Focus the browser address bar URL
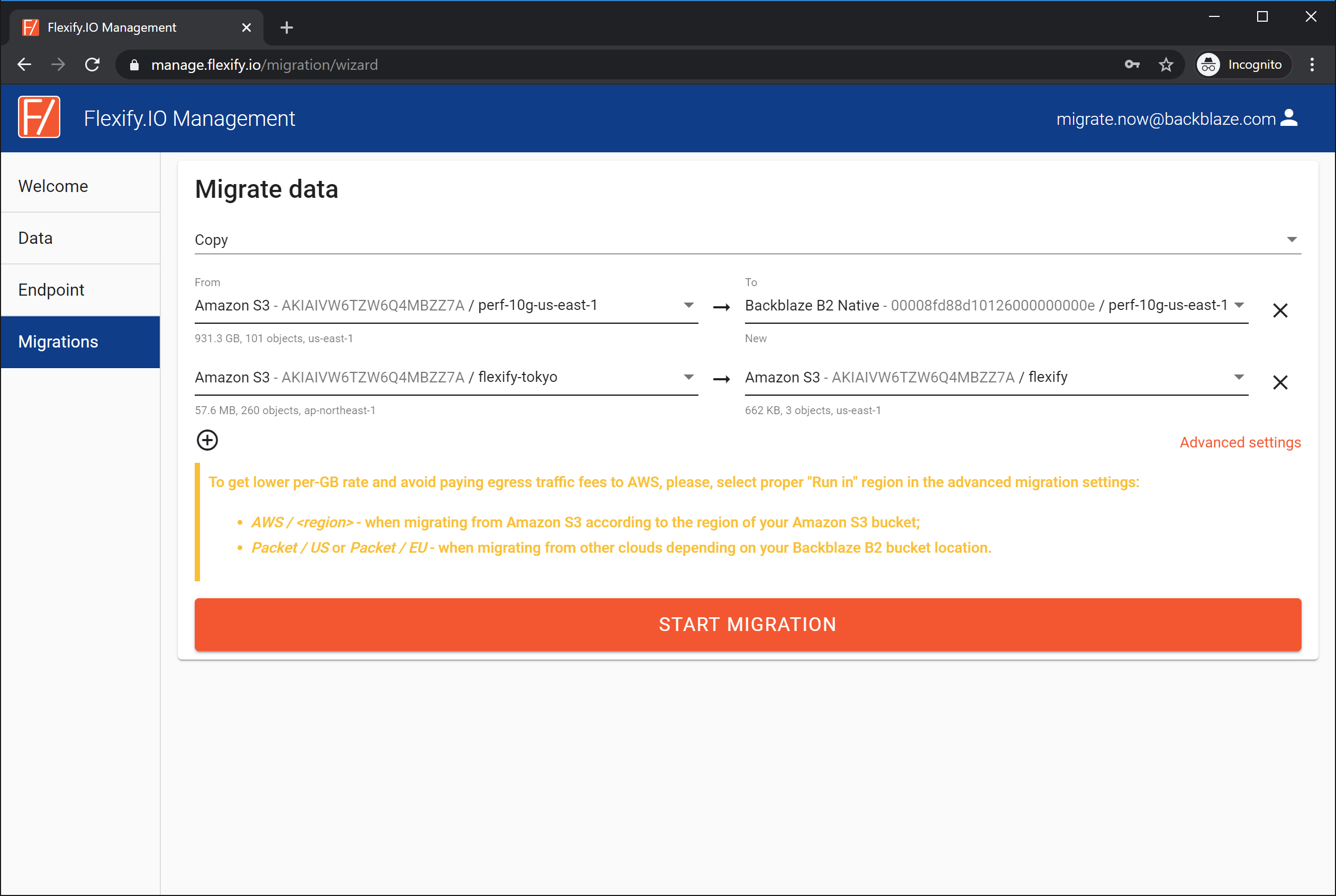1336x896 pixels. 264,65
